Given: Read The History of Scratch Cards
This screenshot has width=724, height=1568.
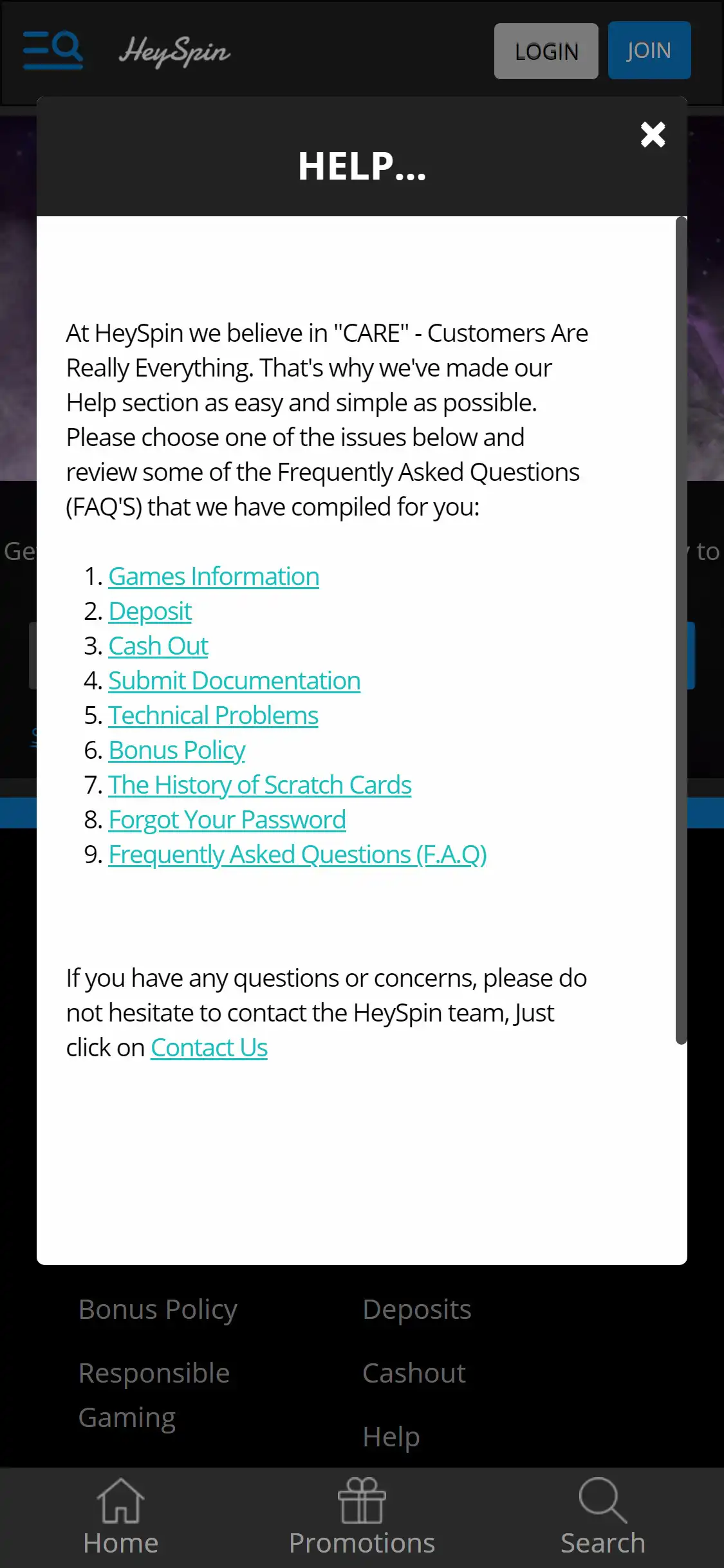Looking at the screenshot, I should (x=260, y=785).
